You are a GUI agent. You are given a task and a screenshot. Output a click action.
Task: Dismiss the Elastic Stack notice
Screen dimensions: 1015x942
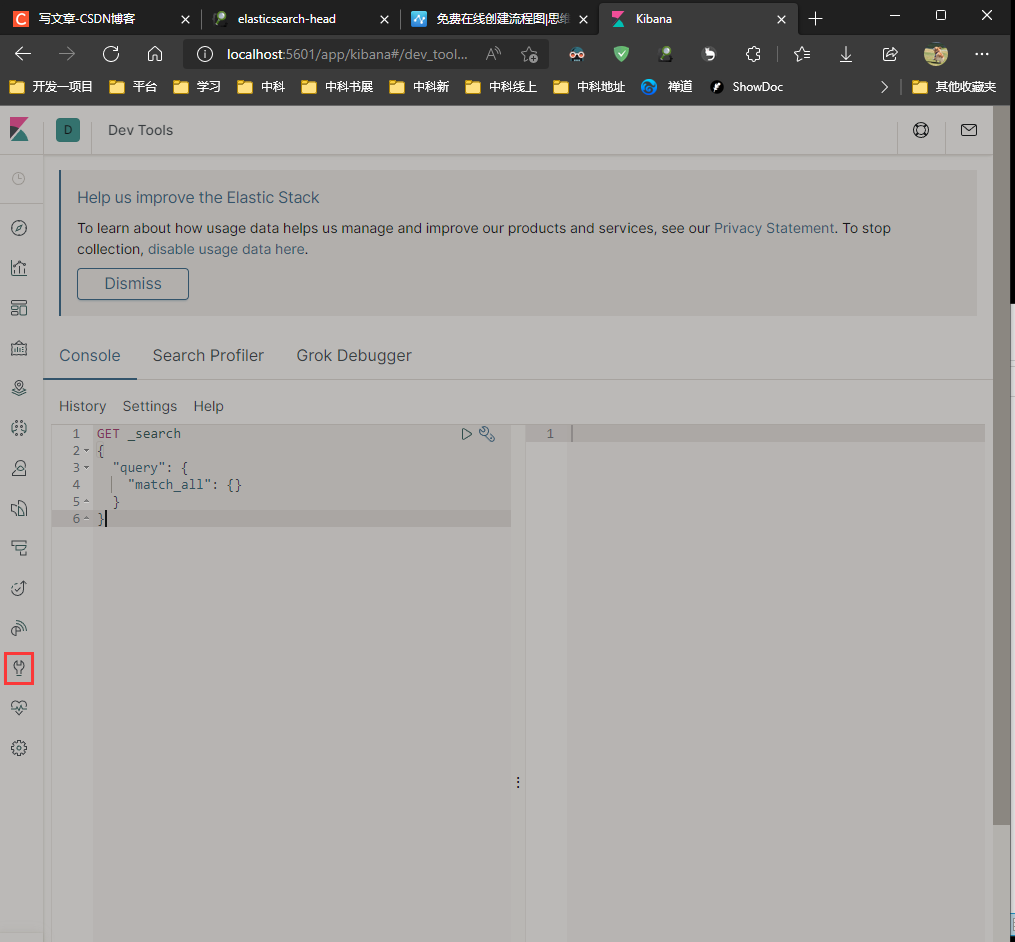[x=133, y=284]
